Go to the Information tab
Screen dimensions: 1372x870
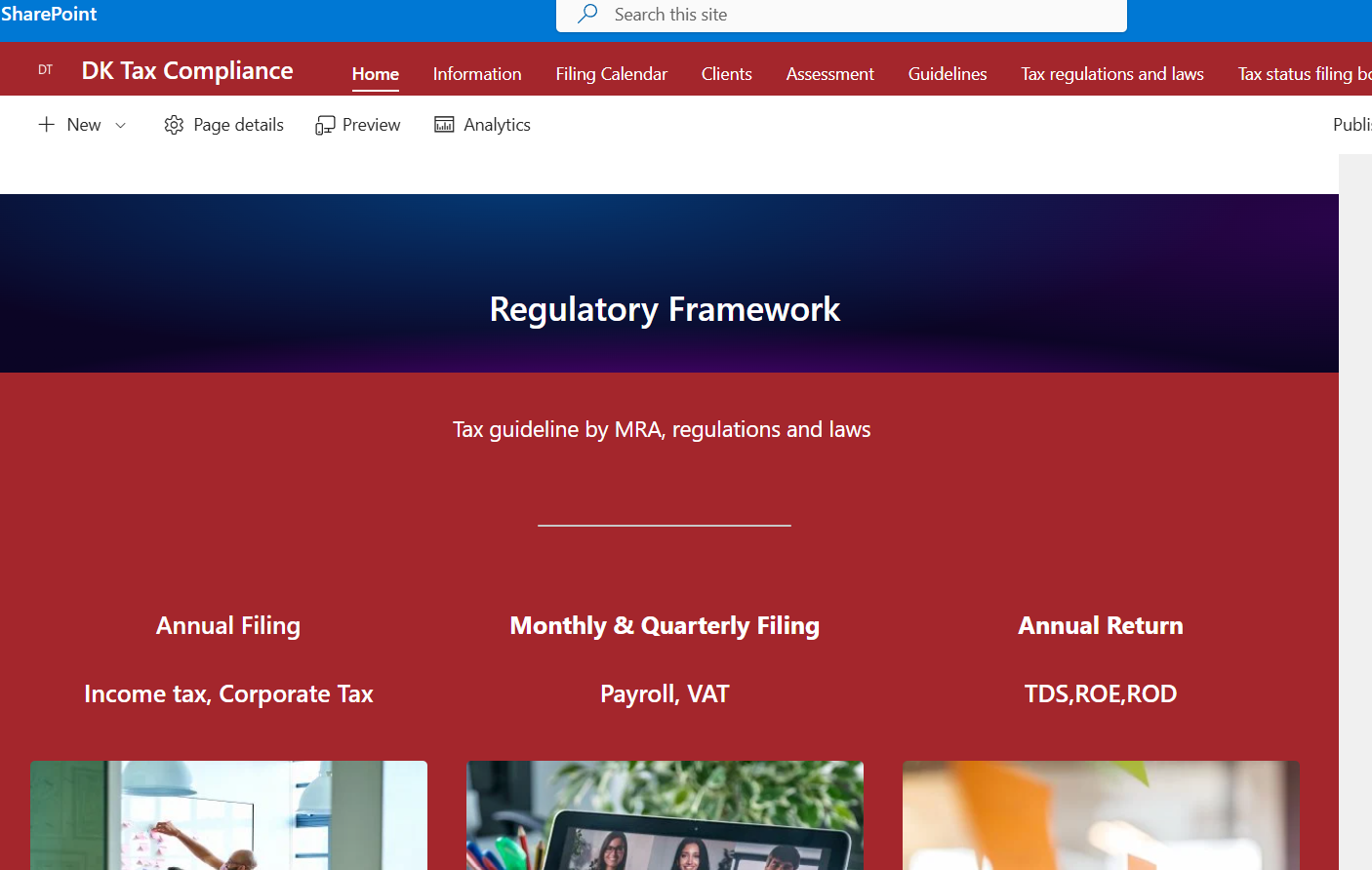(x=477, y=74)
